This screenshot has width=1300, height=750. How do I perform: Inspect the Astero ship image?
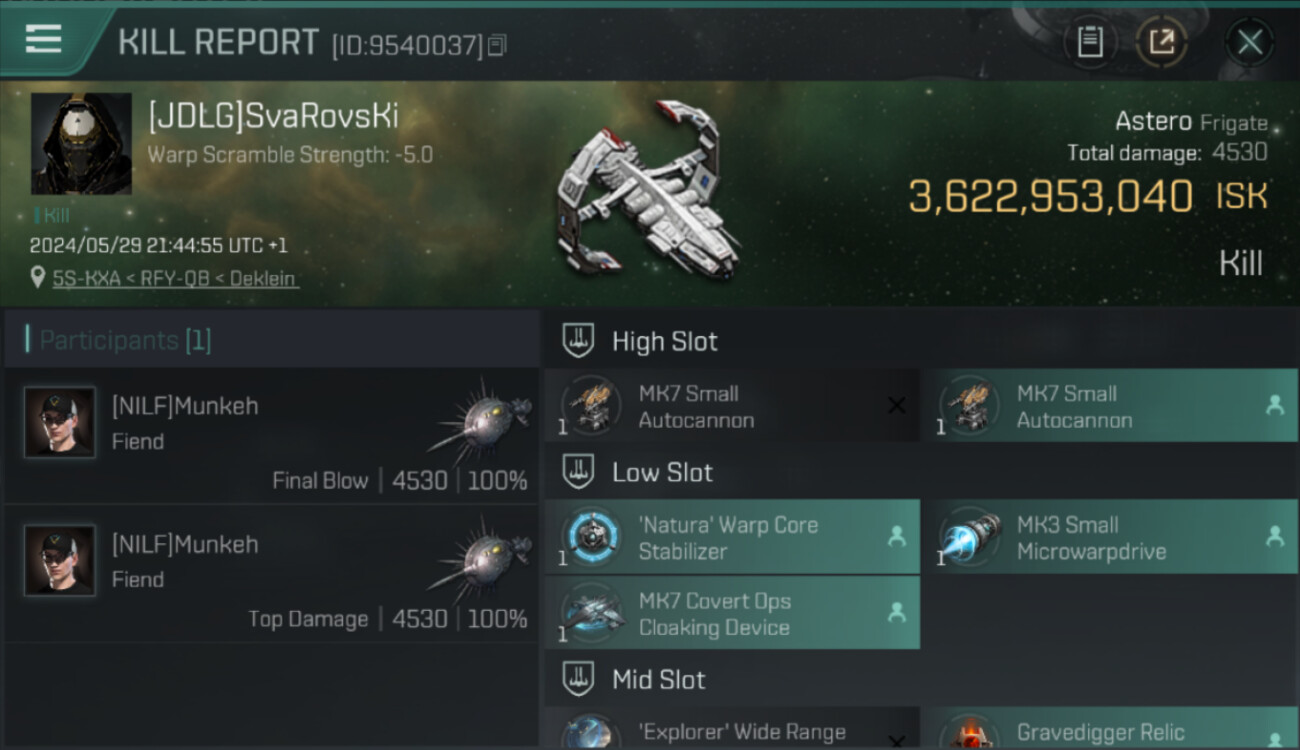648,189
